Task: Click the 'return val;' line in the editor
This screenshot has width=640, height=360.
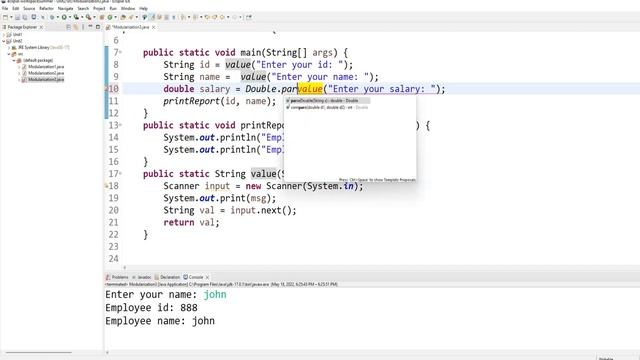Action: (x=191, y=222)
